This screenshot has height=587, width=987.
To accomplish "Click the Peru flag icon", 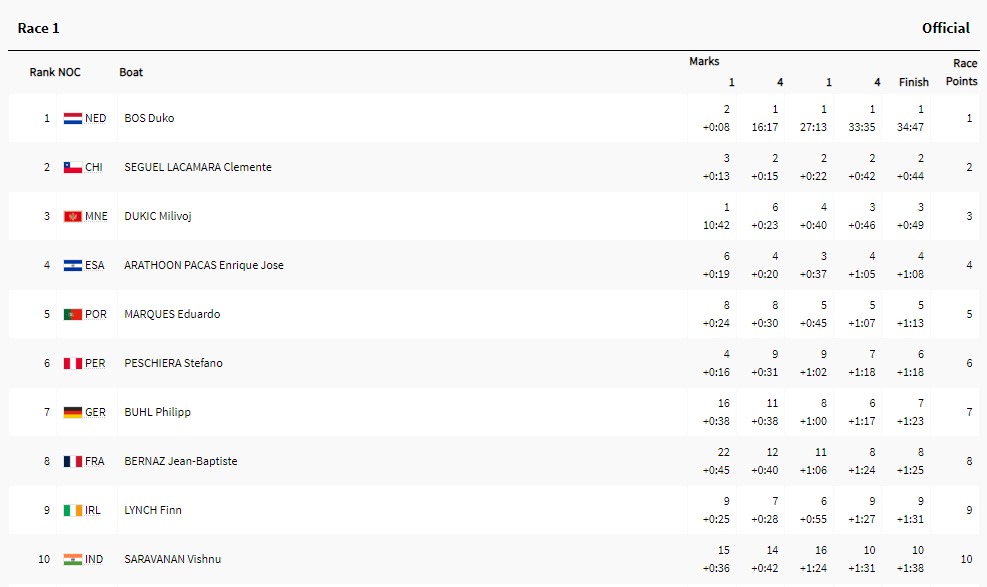I will [x=73, y=363].
